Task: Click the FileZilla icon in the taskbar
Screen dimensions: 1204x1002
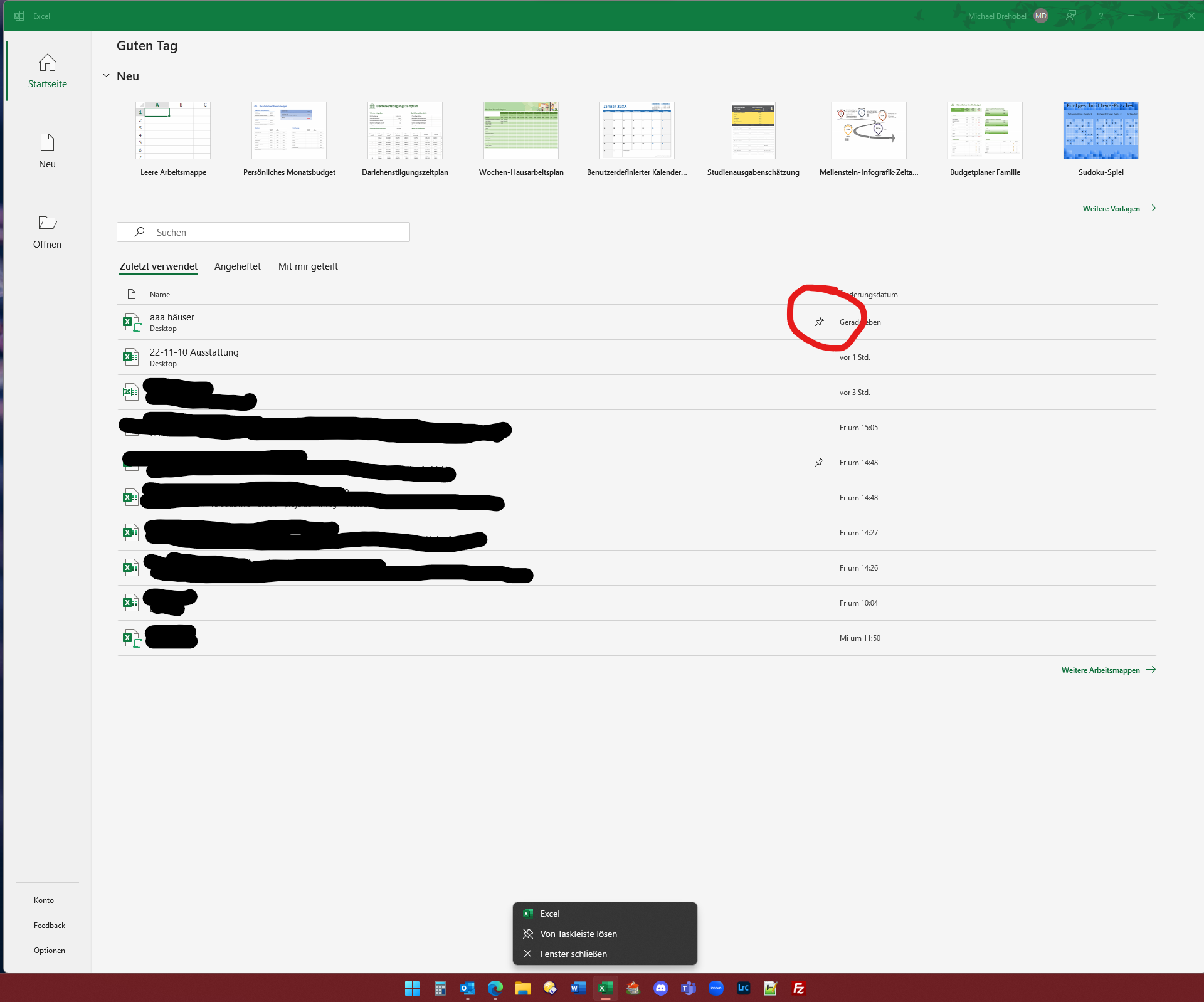Action: point(798,988)
